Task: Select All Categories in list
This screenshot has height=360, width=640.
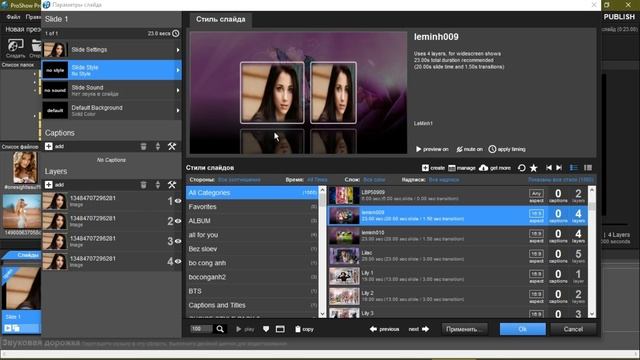Action: tap(252, 193)
